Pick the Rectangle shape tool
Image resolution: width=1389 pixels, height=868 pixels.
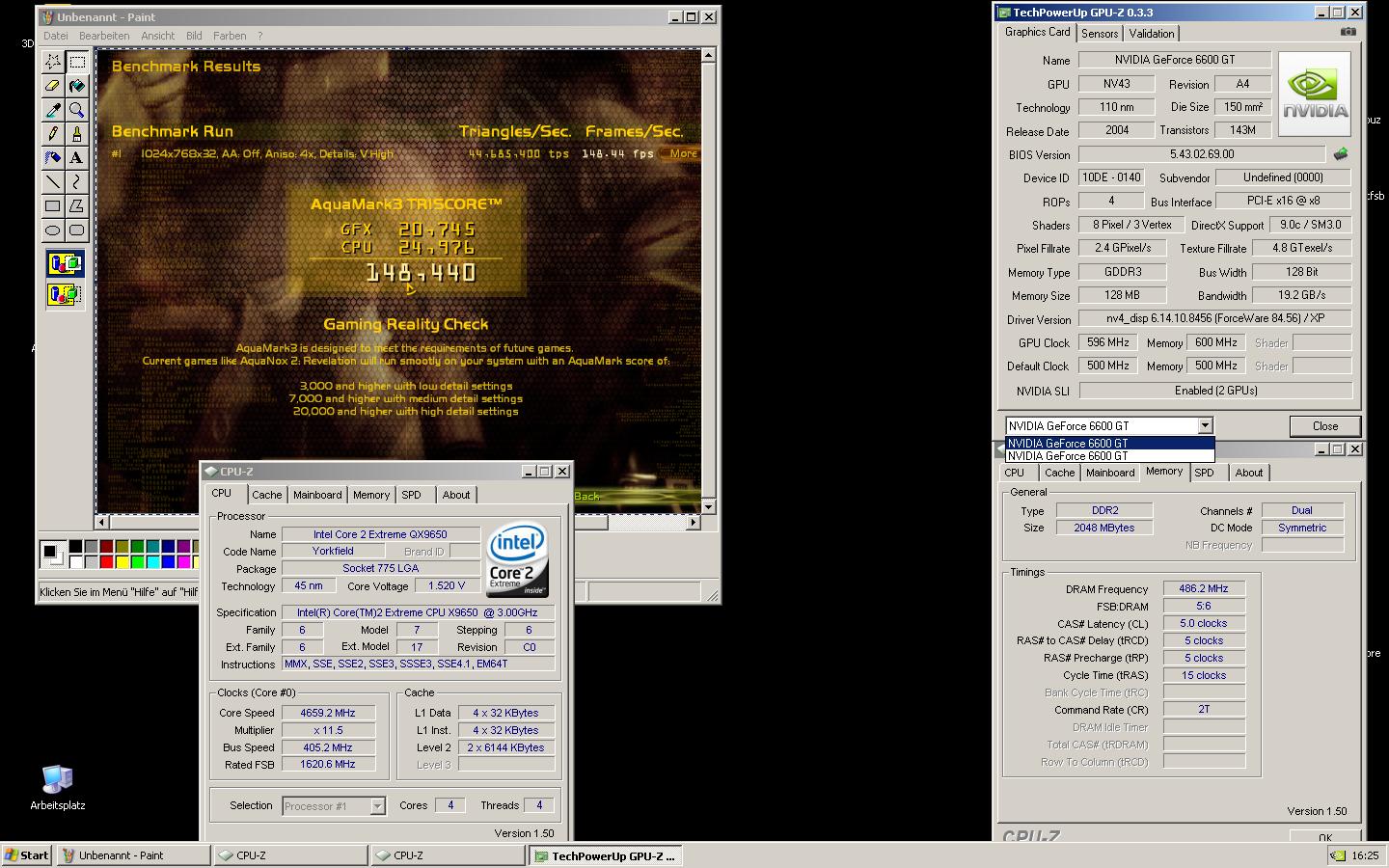(x=53, y=205)
